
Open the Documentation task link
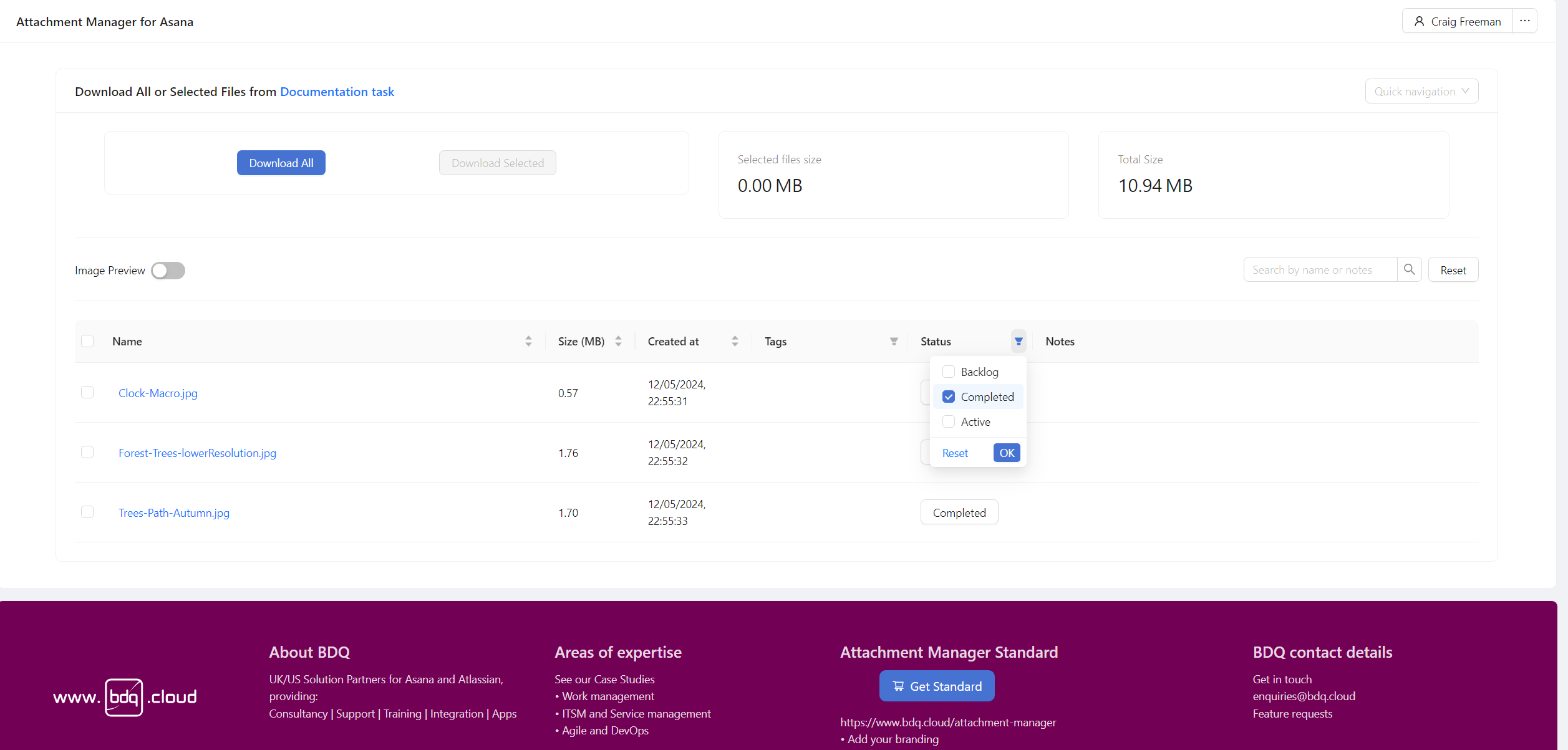(x=337, y=92)
